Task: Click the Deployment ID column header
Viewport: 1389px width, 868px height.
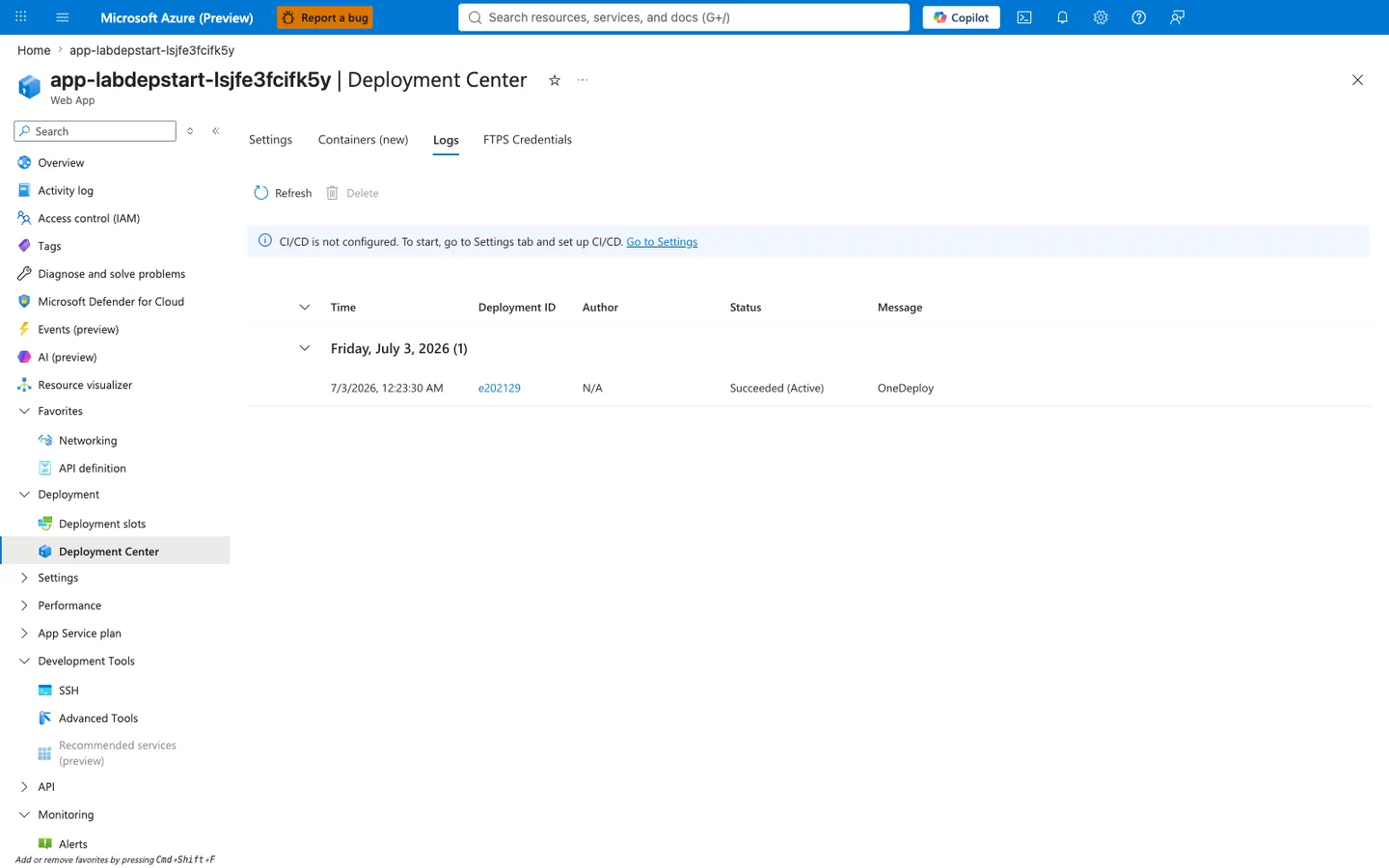Action: click(517, 308)
